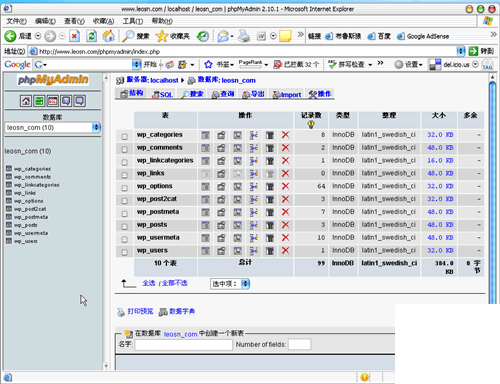Switch to the SQL tab
The width and height of the screenshot is (500, 384).
pyautogui.click(x=162, y=95)
